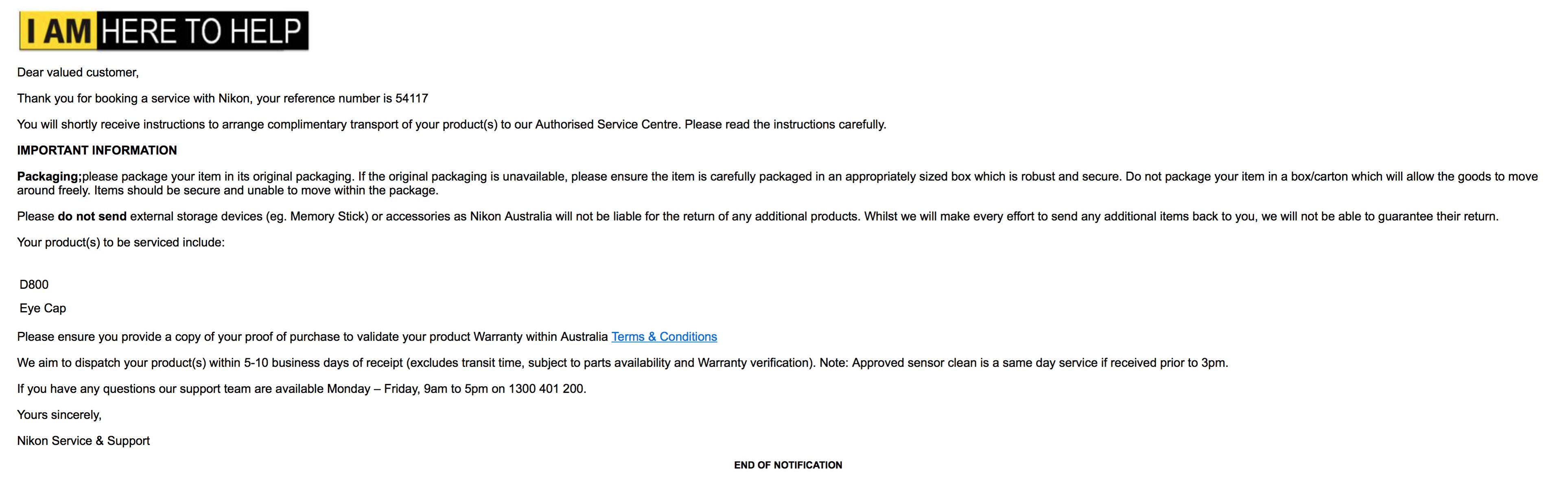Click the Nikon Service & Support signature
The width and height of the screenshot is (1568, 497).
[x=83, y=441]
